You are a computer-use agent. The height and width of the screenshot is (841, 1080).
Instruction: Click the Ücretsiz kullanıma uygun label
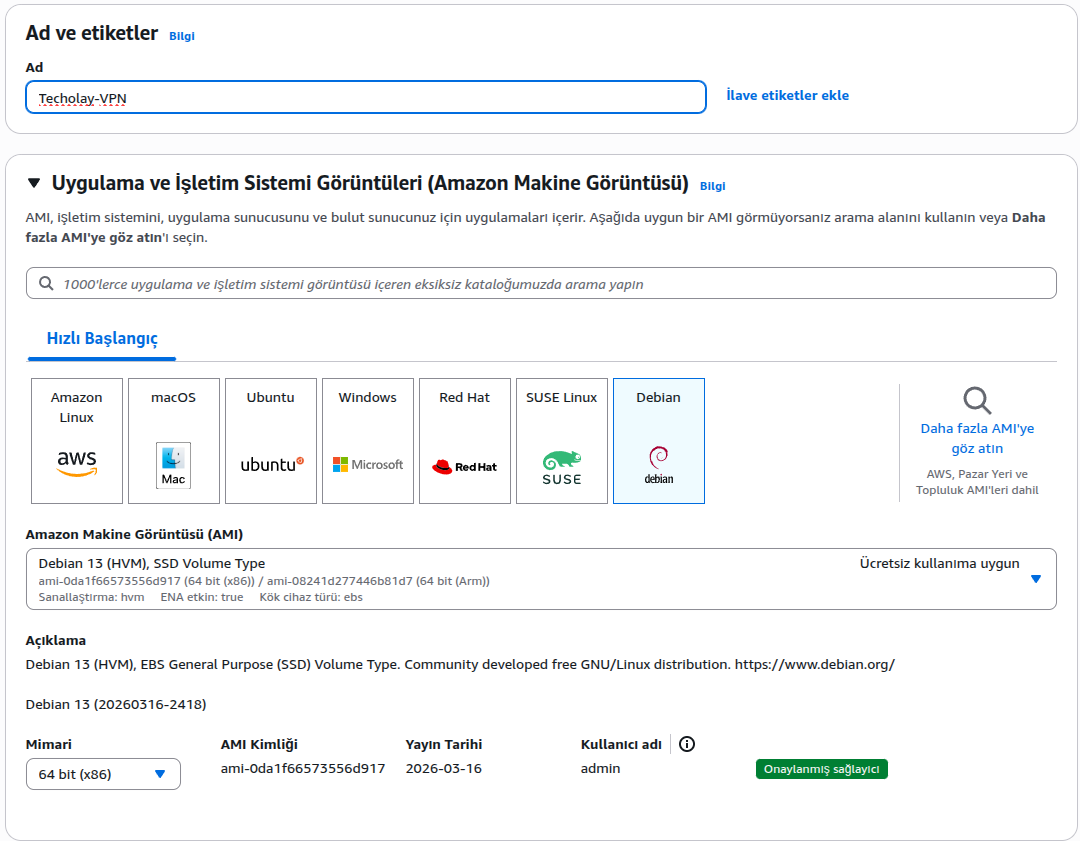[939, 563]
